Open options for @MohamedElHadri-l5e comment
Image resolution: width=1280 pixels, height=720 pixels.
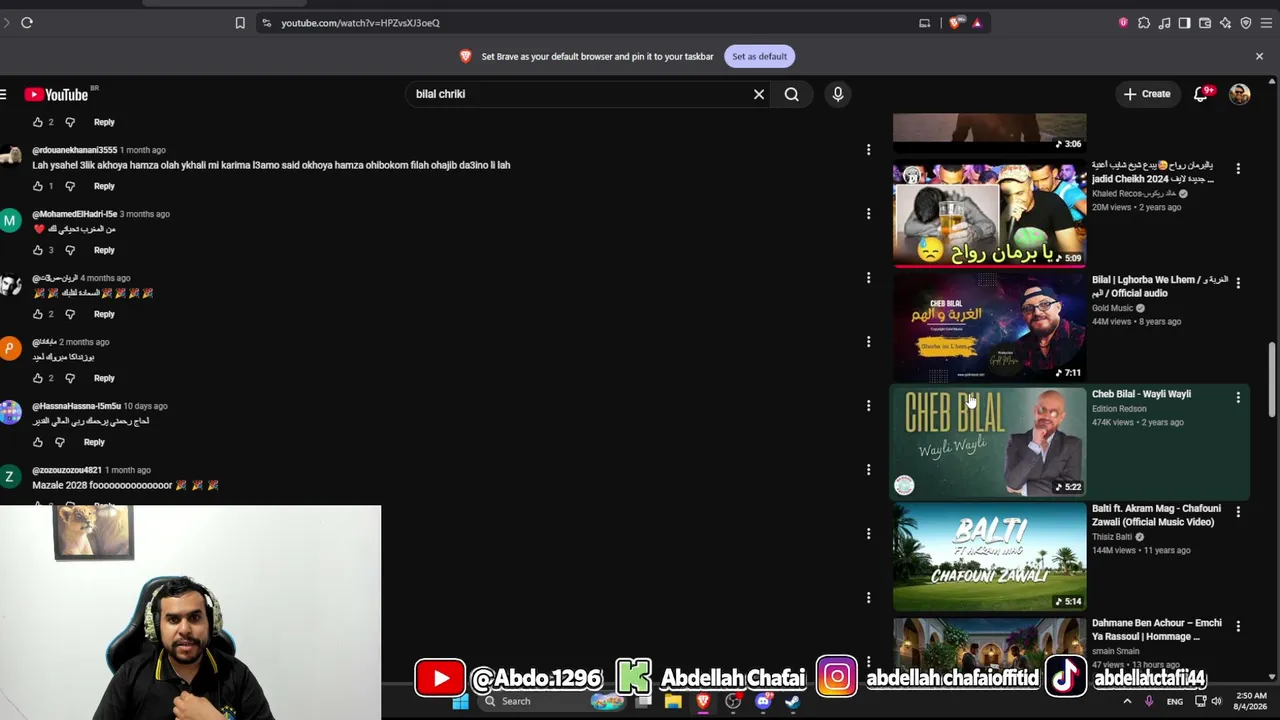point(868,214)
